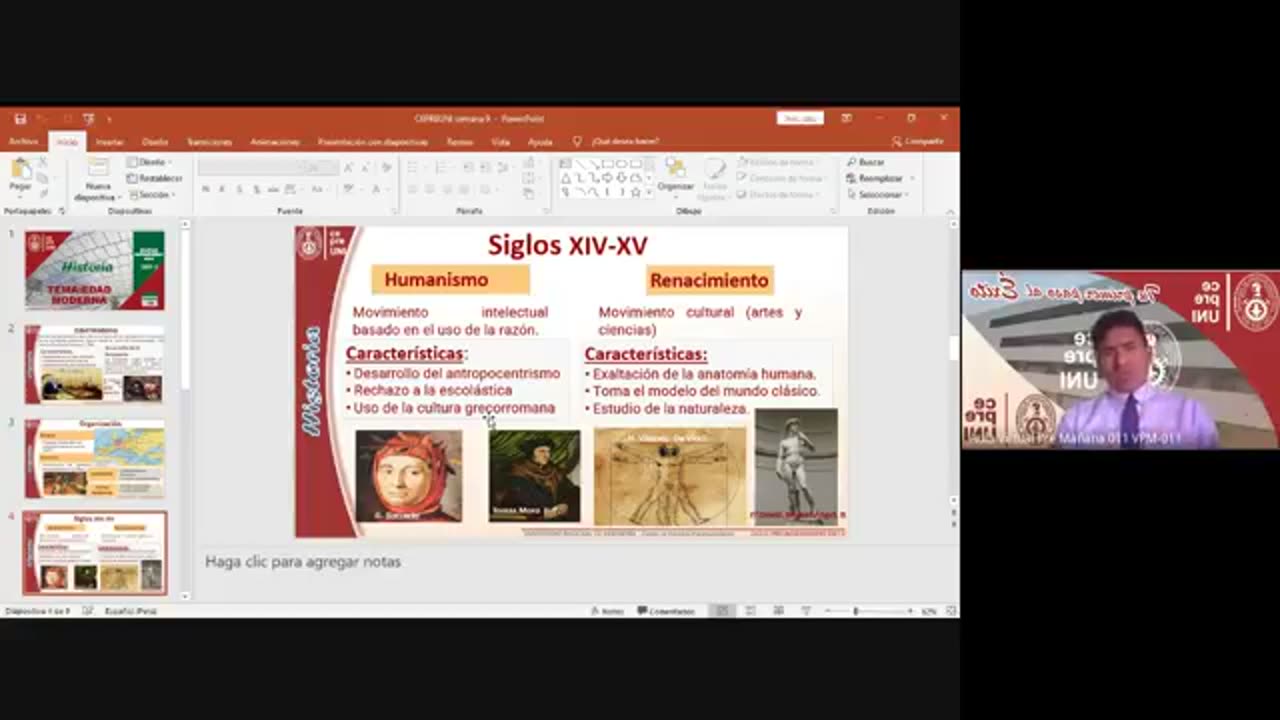Open the Diseño layout dropdown in Diapositivas
The image size is (1280, 720).
(150, 162)
